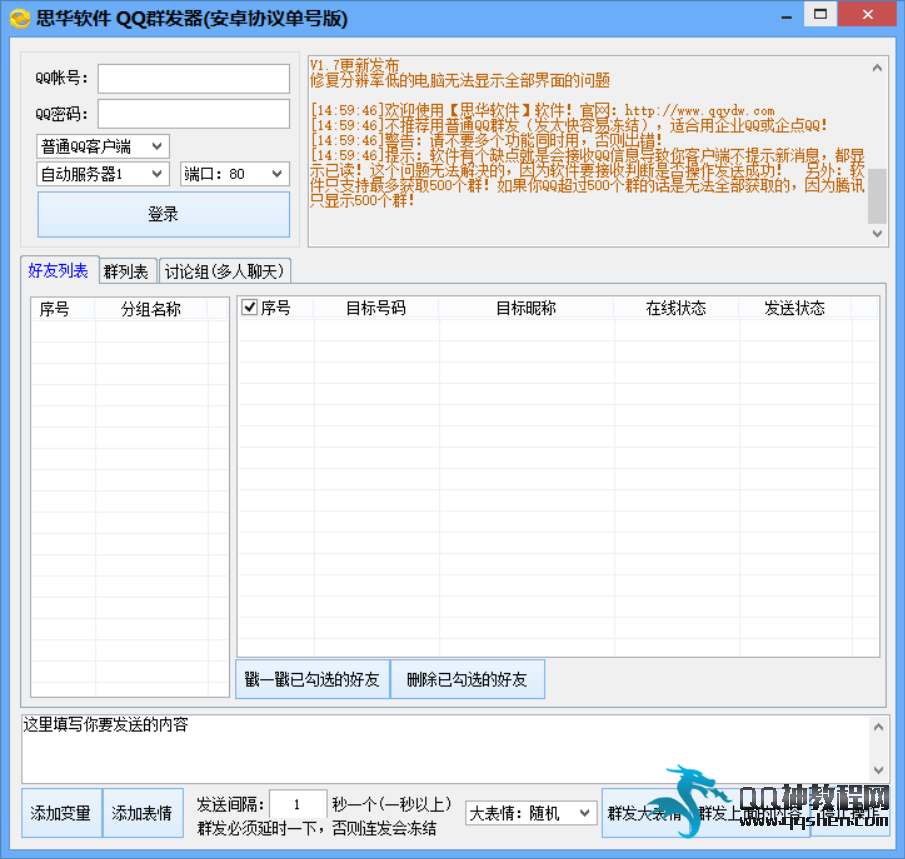Click the 群发大表情 button
This screenshot has height=859, width=905.
tap(646, 813)
